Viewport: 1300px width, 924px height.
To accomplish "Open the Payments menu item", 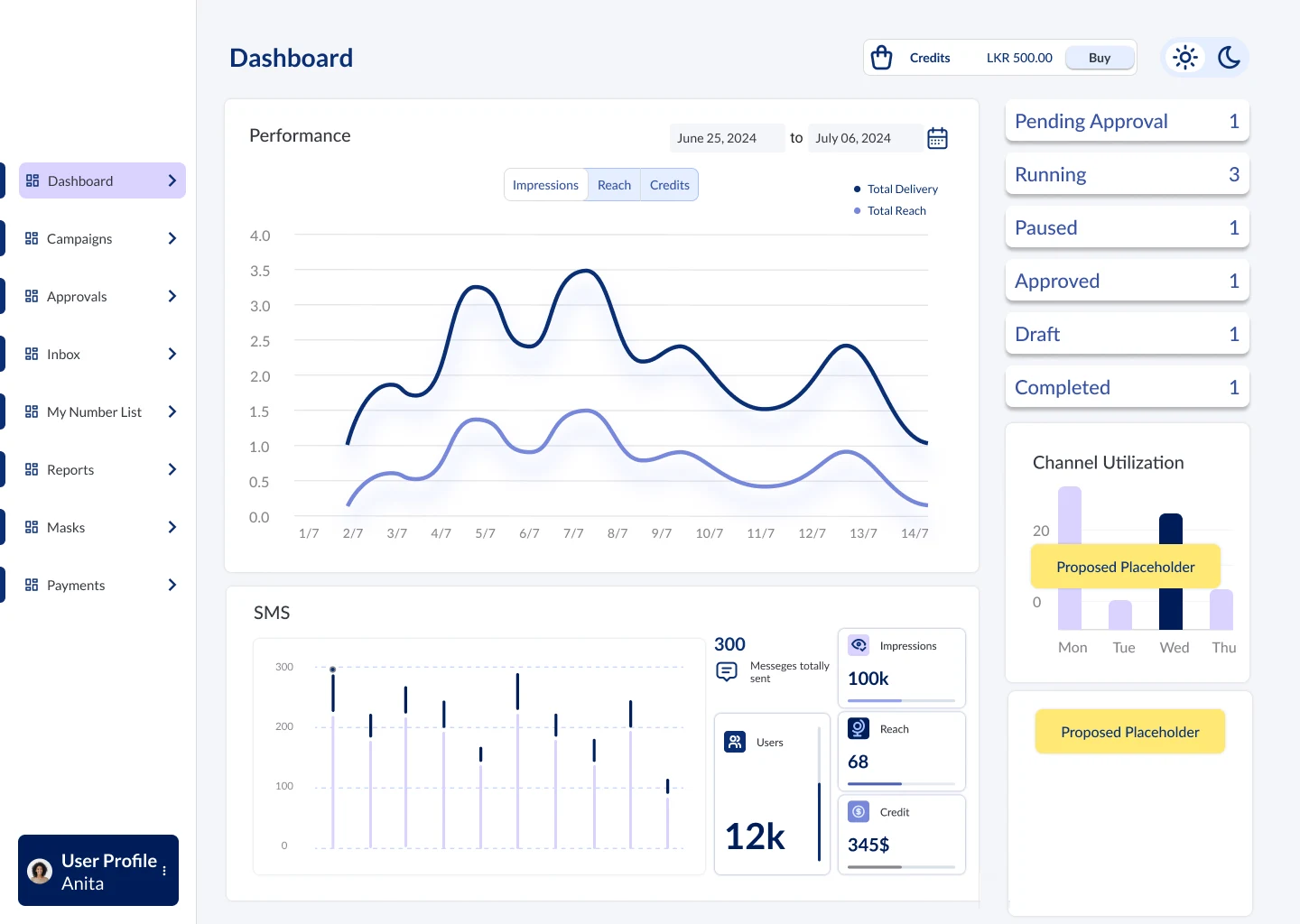I will (x=102, y=585).
